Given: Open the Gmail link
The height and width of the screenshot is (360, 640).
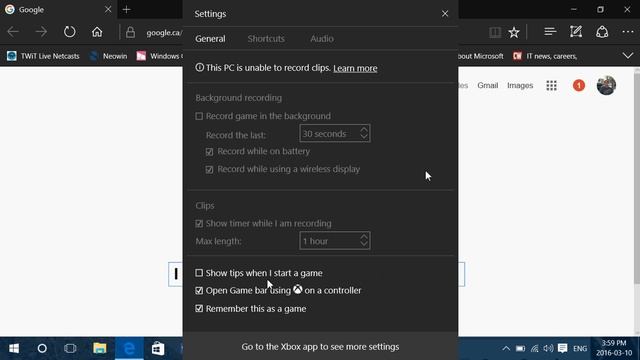Looking at the screenshot, I should point(488,85).
